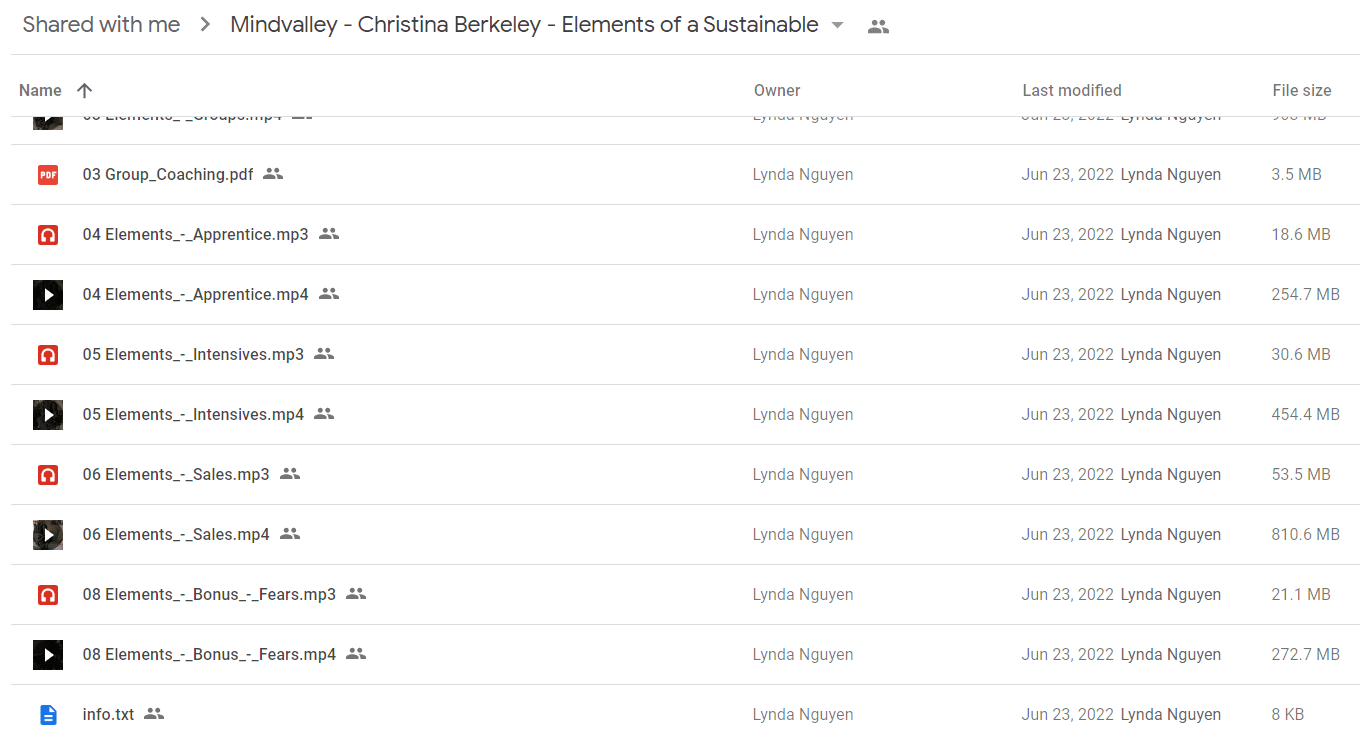The image size is (1360, 736).
Task: Go back to Shared with me
Action: pos(101,25)
